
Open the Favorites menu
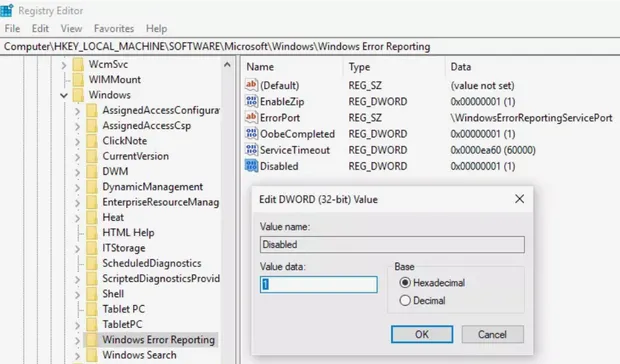click(x=114, y=28)
